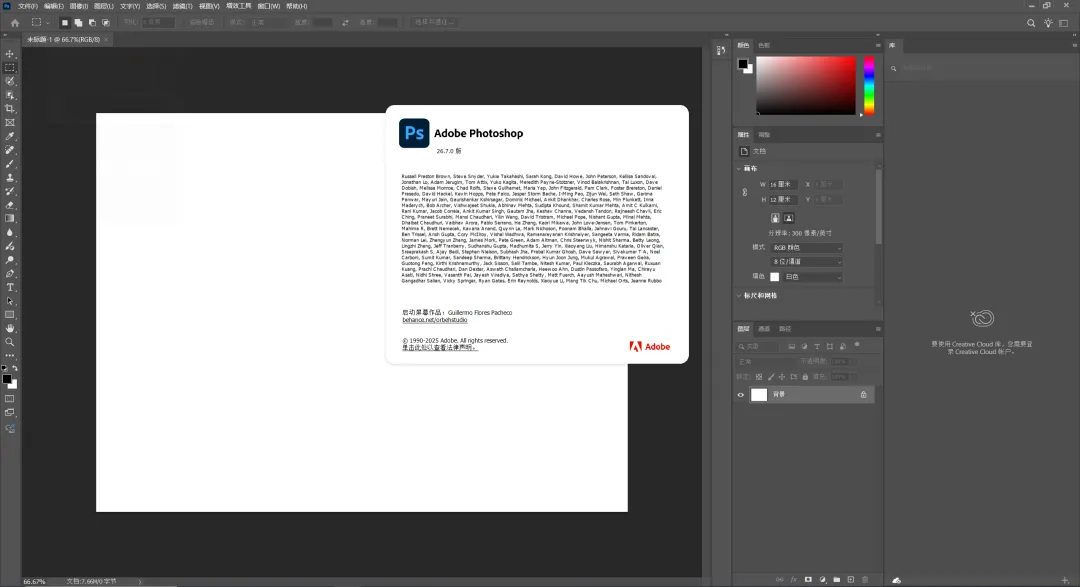Collapse the 画布 section

739,169
